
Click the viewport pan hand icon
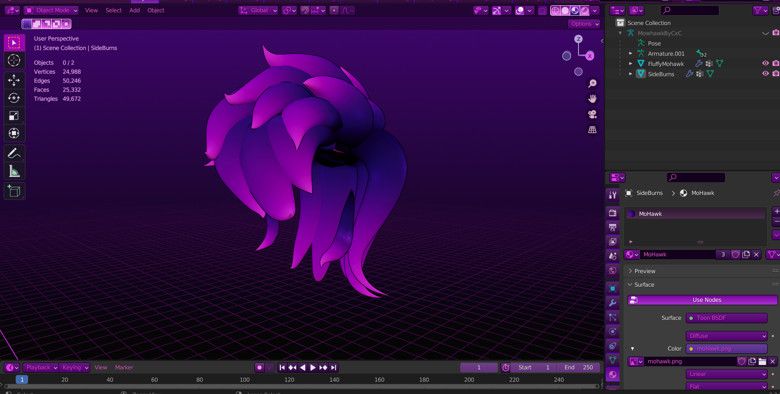click(x=592, y=99)
